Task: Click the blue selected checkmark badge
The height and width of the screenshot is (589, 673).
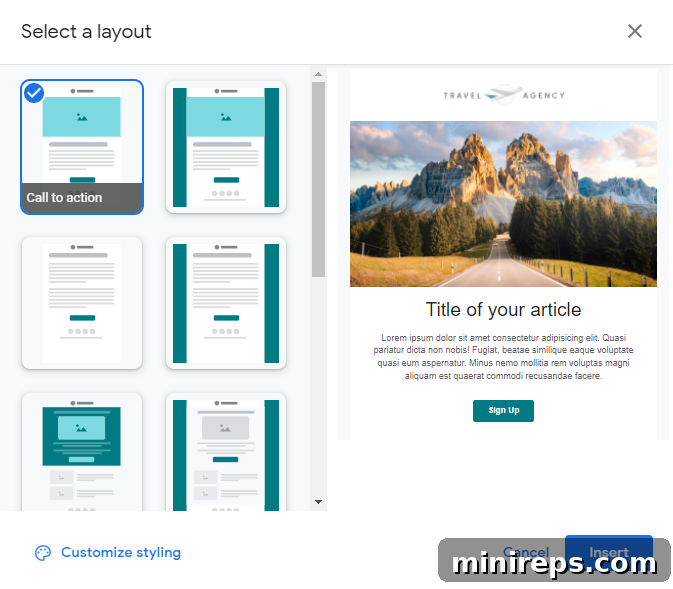Action: tap(34, 93)
